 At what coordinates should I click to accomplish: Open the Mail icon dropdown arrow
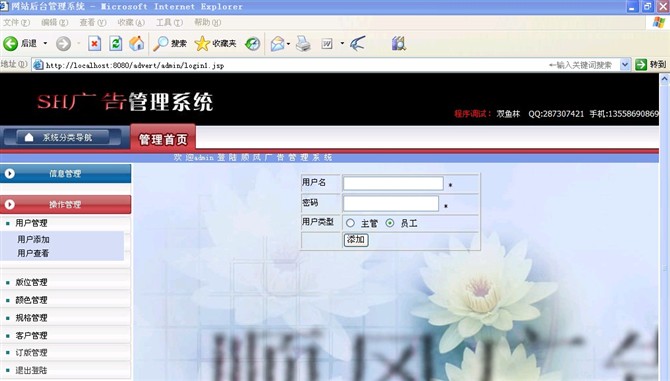click(x=289, y=43)
